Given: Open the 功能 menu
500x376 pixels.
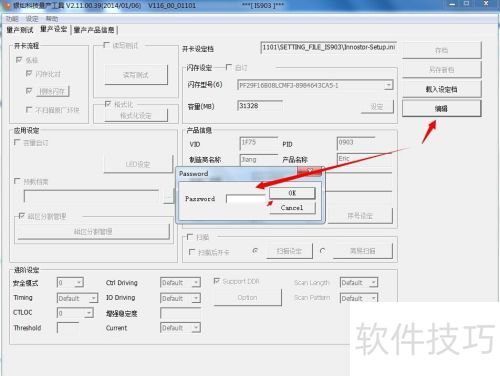Looking at the screenshot, I should [12, 19].
